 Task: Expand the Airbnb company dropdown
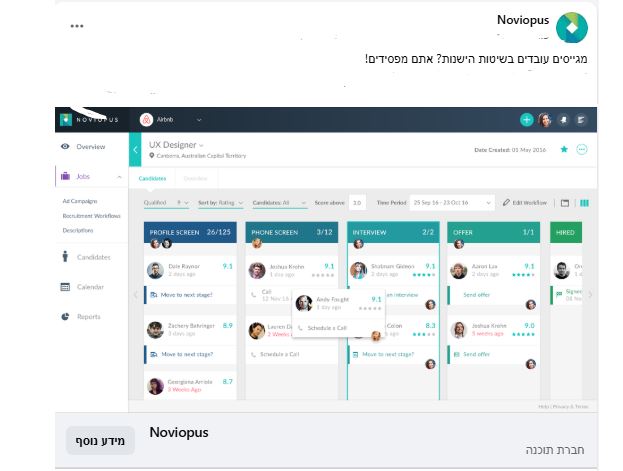click(x=198, y=120)
